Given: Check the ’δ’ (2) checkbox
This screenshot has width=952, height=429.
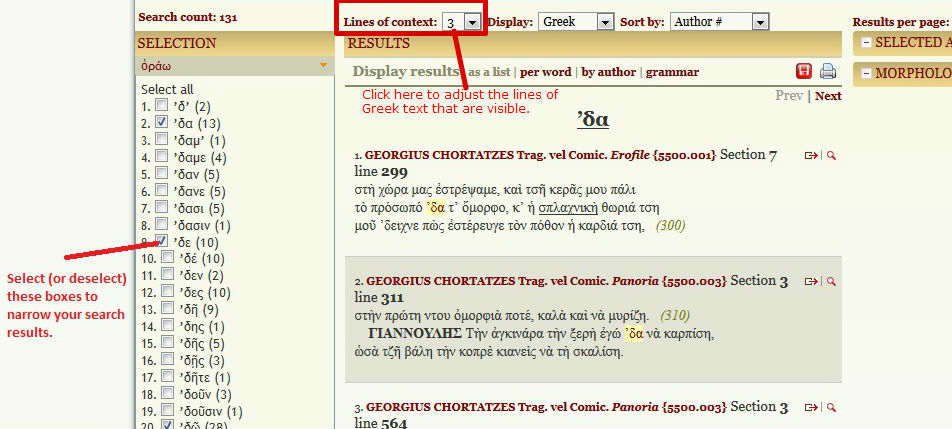Looking at the screenshot, I should click(x=162, y=106).
